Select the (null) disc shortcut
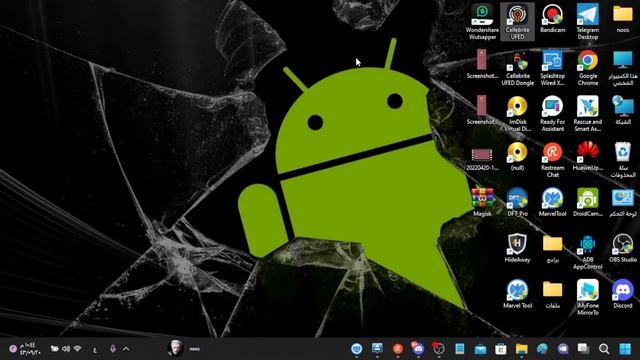 (x=517, y=157)
